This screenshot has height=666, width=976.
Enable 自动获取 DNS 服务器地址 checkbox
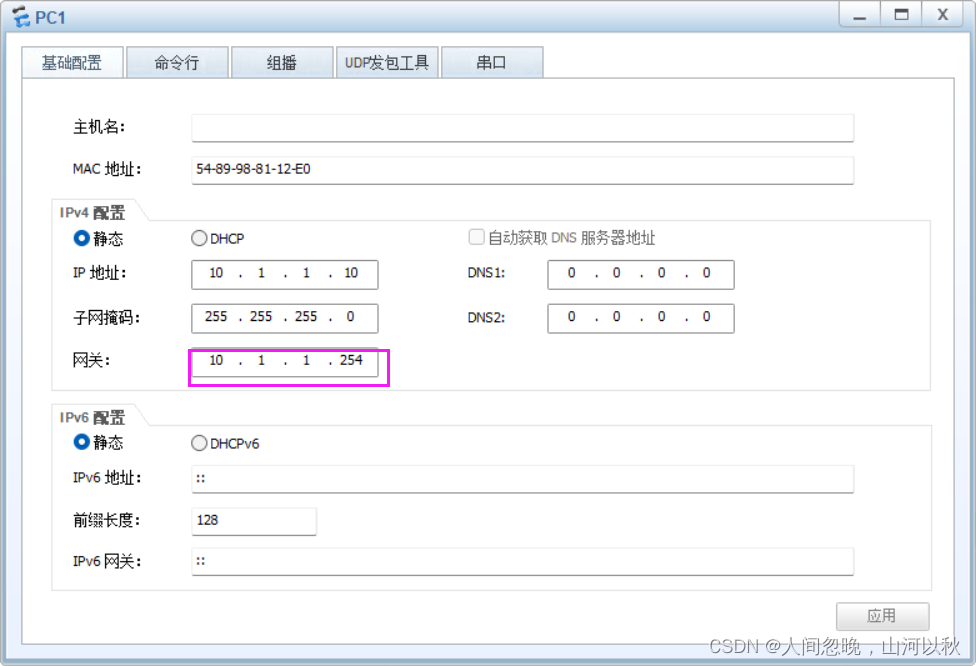tap(476, 237)
